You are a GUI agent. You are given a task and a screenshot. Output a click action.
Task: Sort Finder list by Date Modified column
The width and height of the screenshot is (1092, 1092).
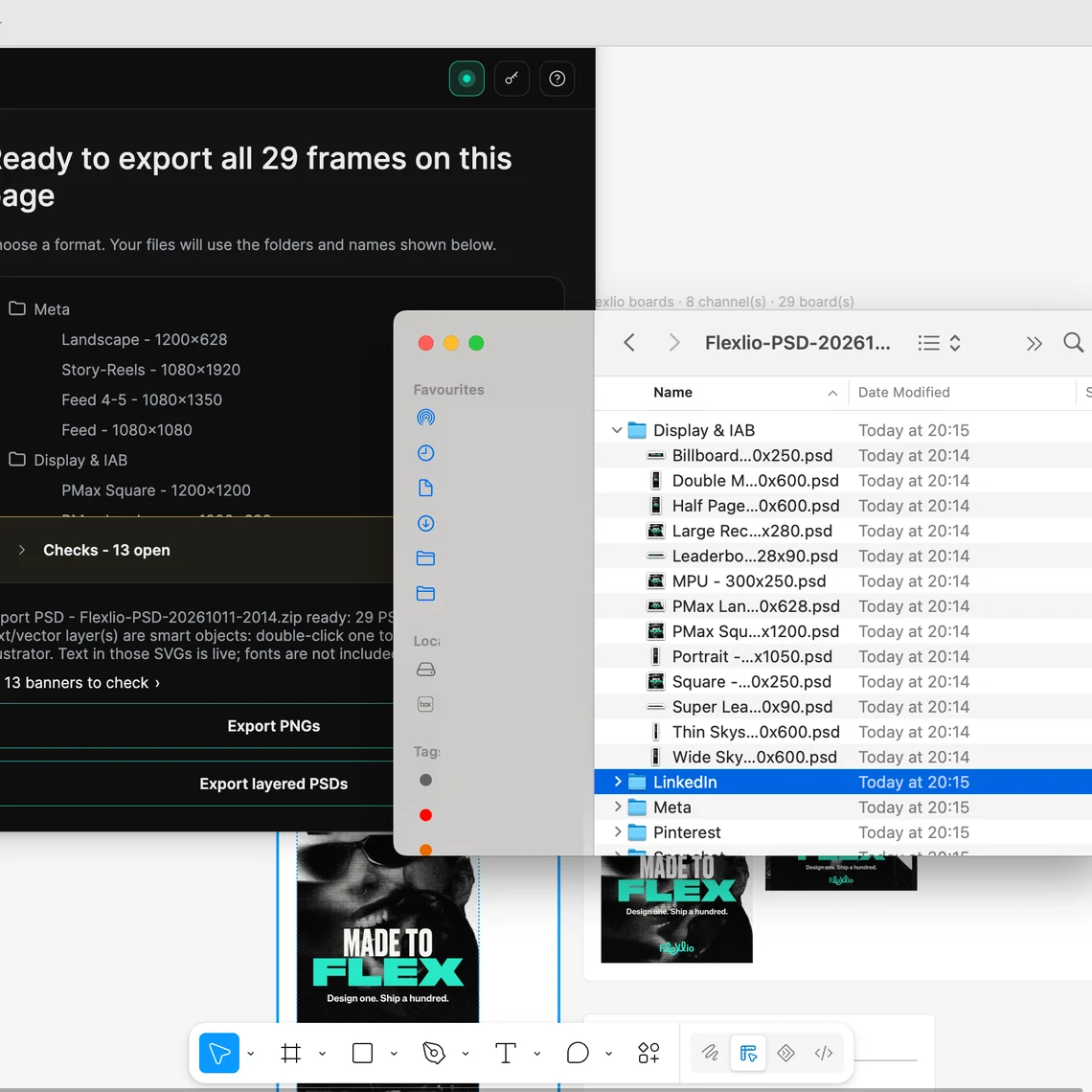pos(962,392)
